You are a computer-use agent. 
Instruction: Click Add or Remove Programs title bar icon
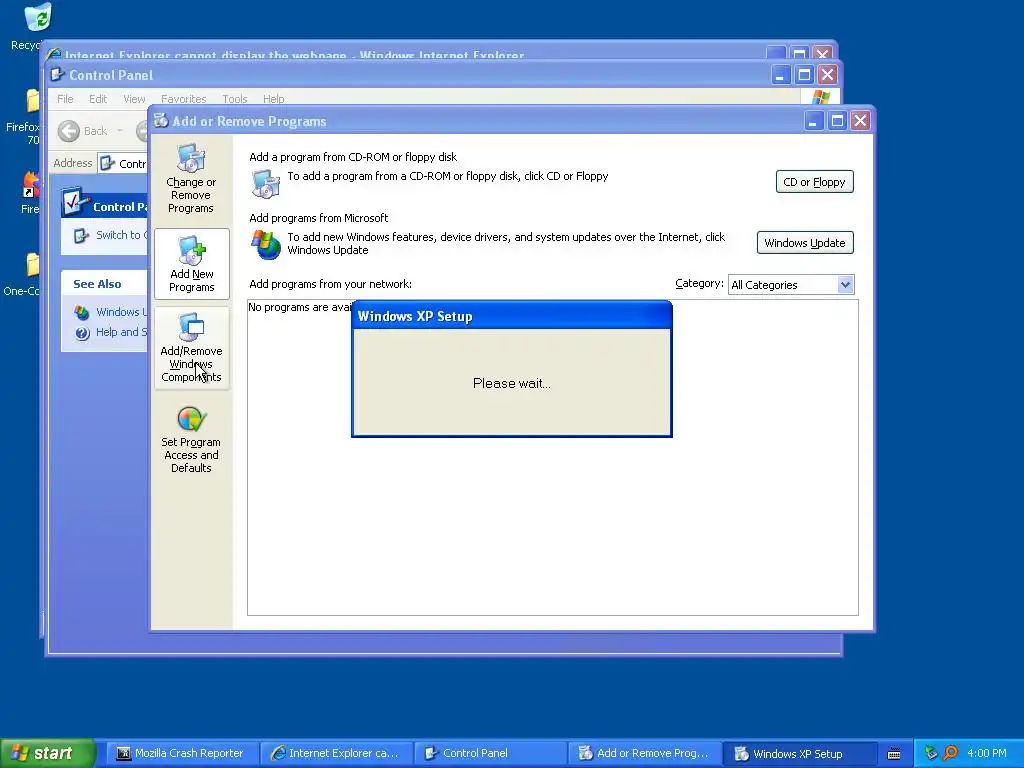(x=161, y=121)
